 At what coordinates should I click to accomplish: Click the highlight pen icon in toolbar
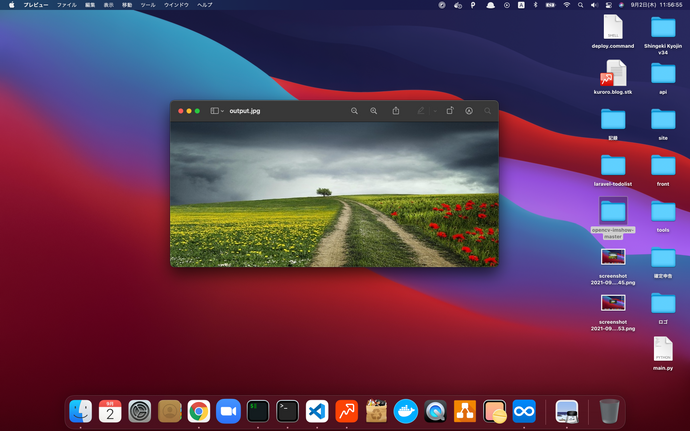point(421,111)
